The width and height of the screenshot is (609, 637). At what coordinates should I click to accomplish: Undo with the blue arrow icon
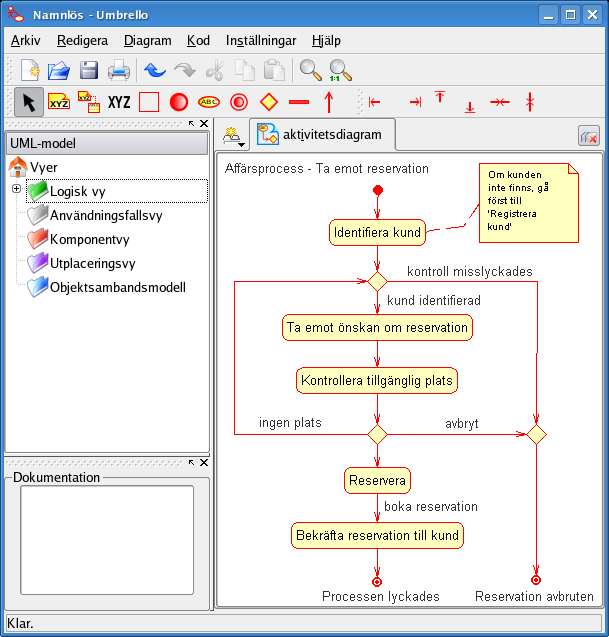click(x=154, y=70)
